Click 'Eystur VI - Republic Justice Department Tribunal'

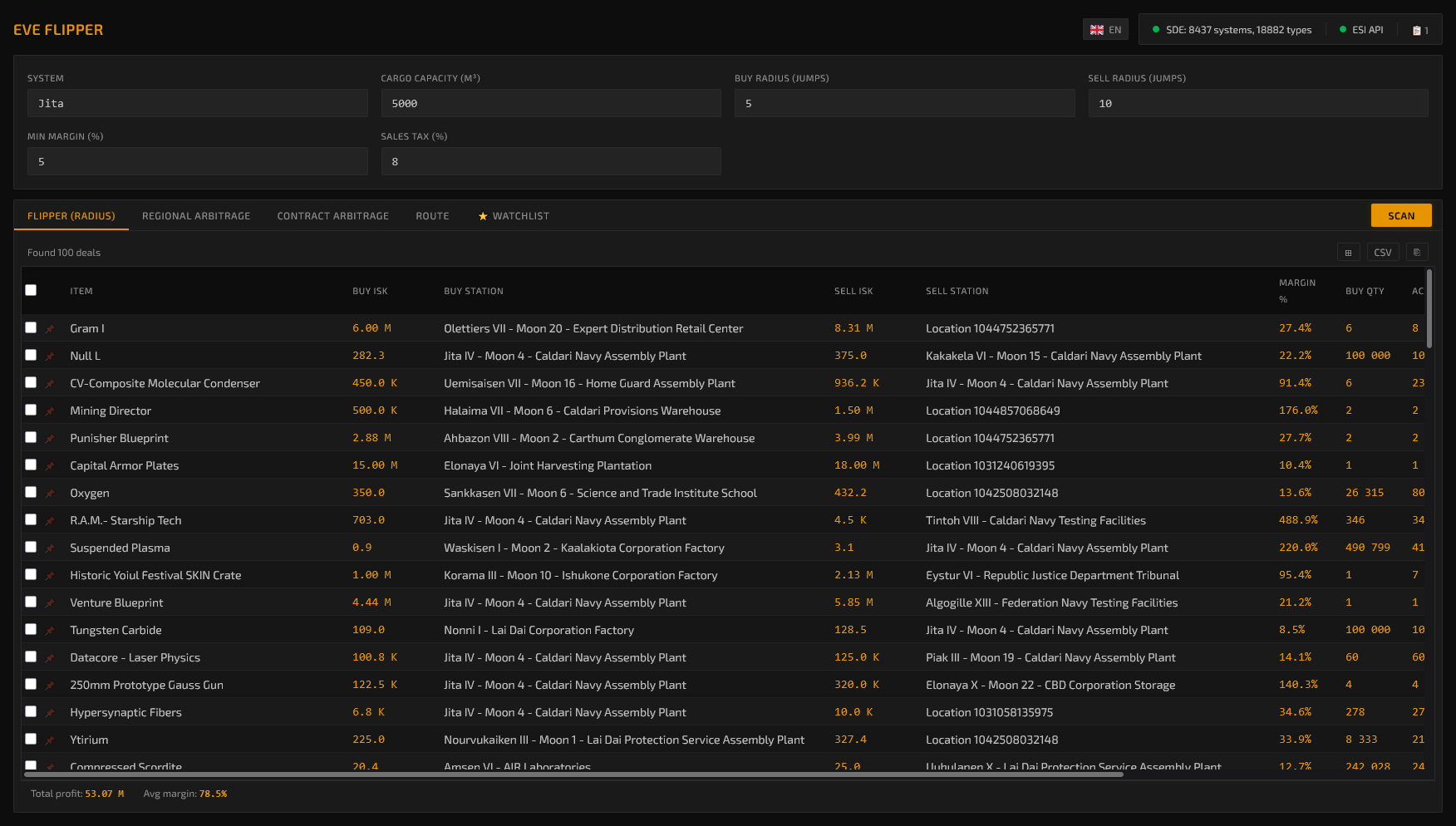pos(1052,575)
